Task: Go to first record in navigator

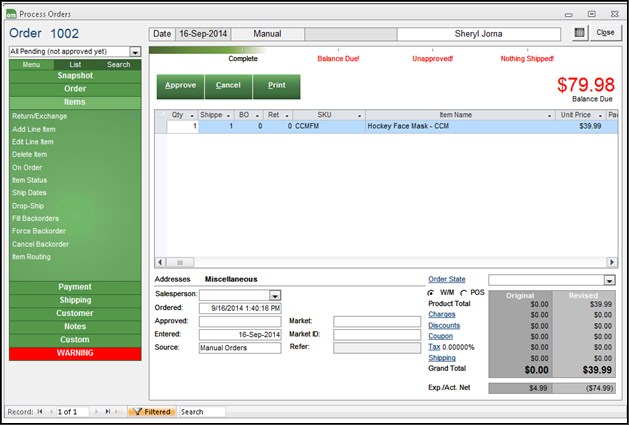Action: [x=41, y=411]
